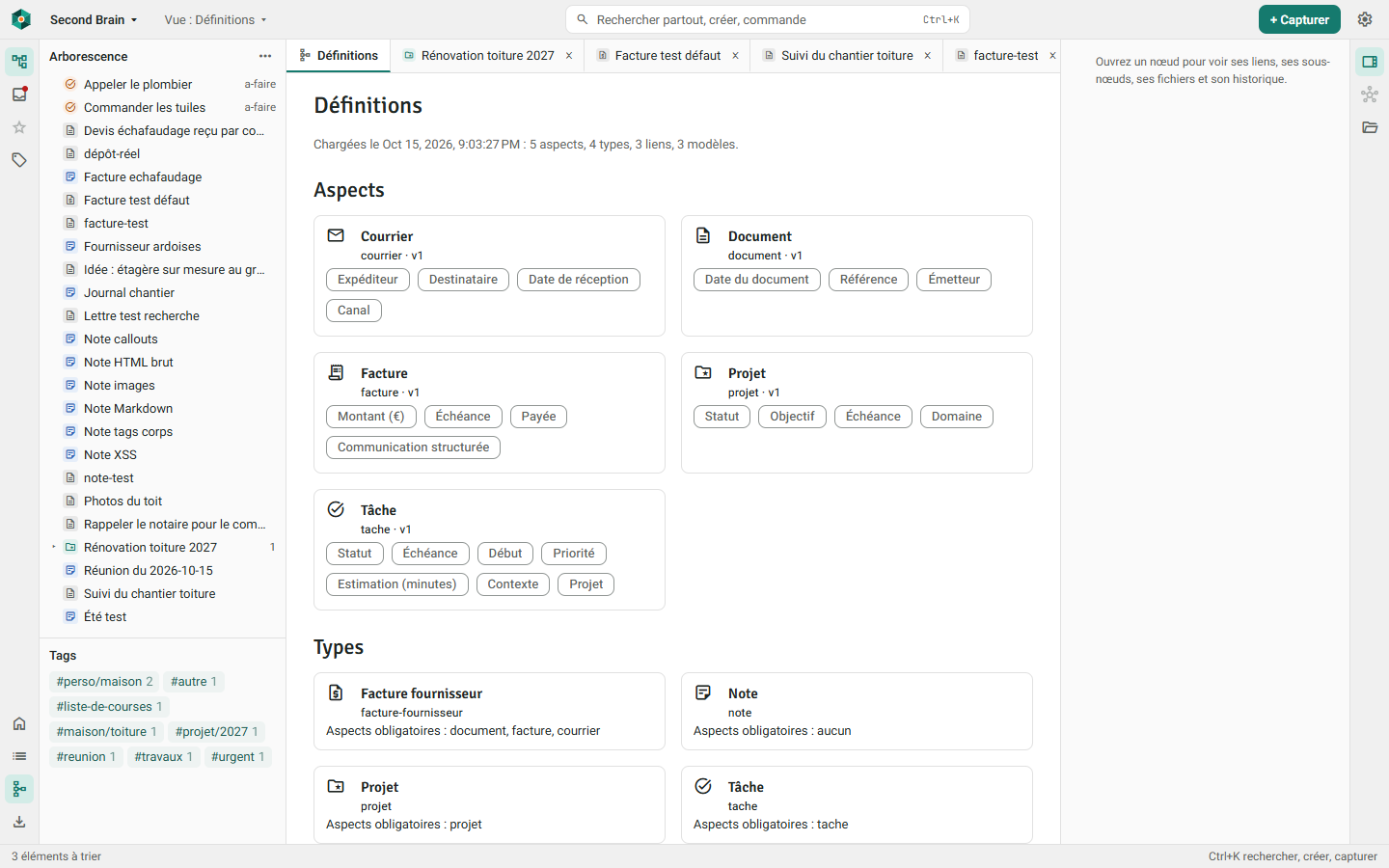
Task: Open the Arborescence tree view icon
Action: 19,62
